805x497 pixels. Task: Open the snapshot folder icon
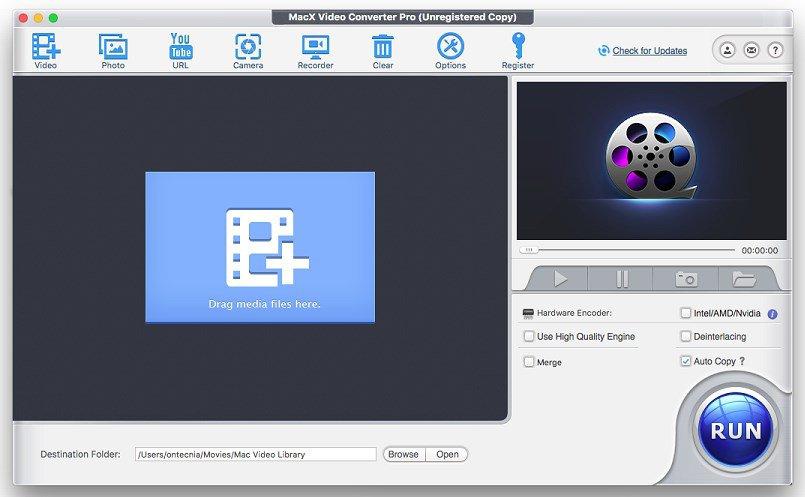point(744,279)
